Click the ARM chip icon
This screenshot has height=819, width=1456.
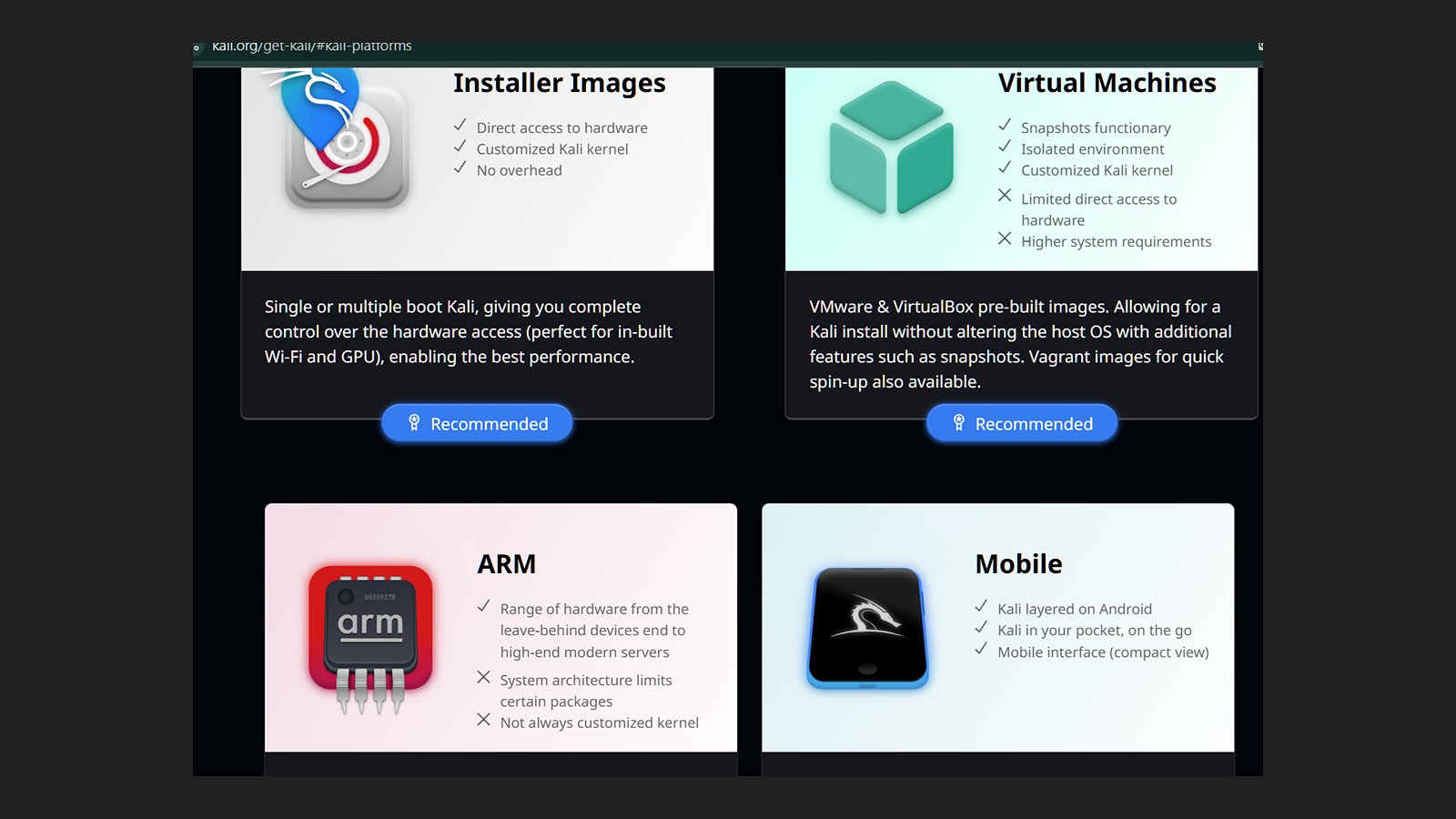[370, 638]
